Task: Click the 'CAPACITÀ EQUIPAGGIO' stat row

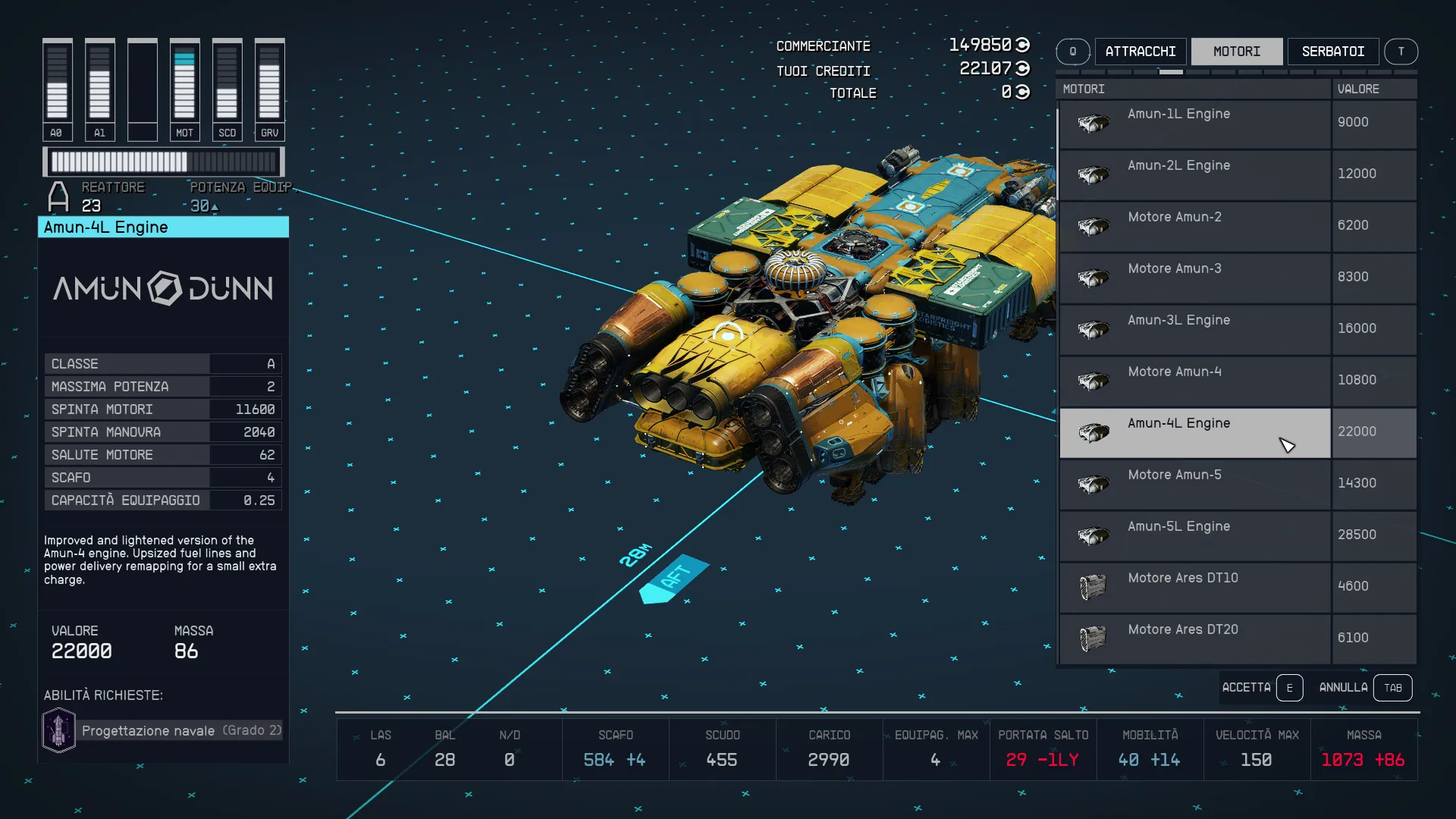Action: pos(163,500)
